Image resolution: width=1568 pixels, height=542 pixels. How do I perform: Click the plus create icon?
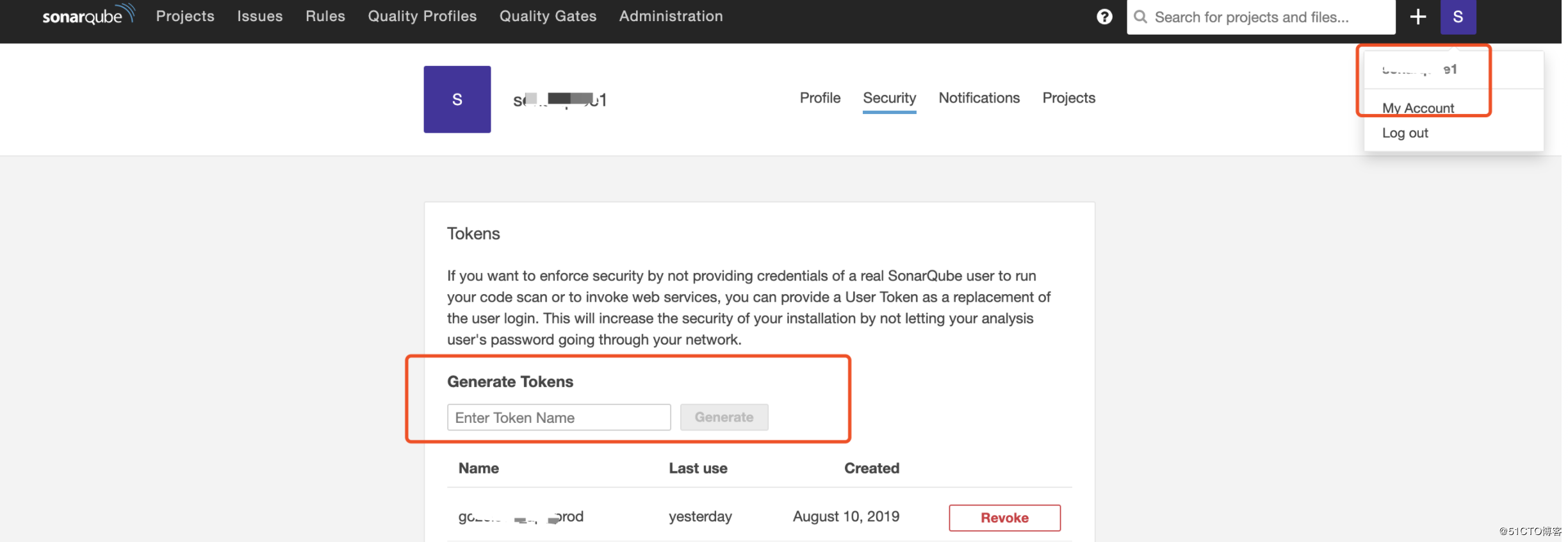(x=1418, y=17)
